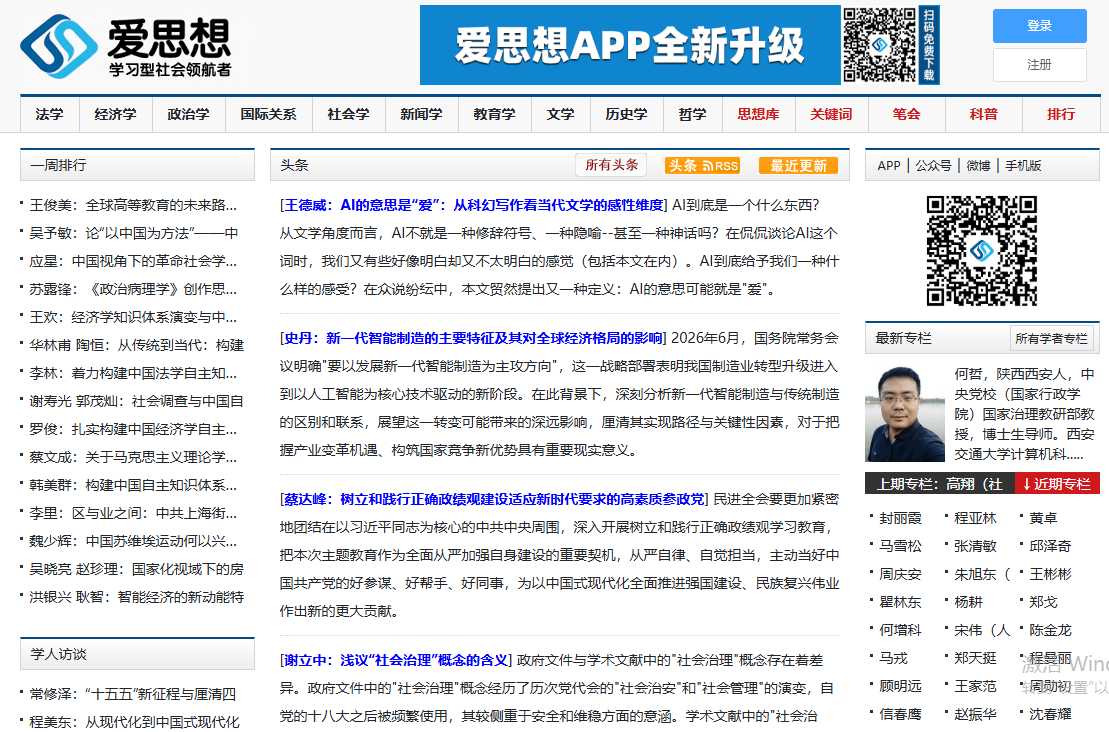1109x732 pixels.
Task: Open 蔡文成：关于马克思主义理论学 article
Action: click(x=133, y=457)
